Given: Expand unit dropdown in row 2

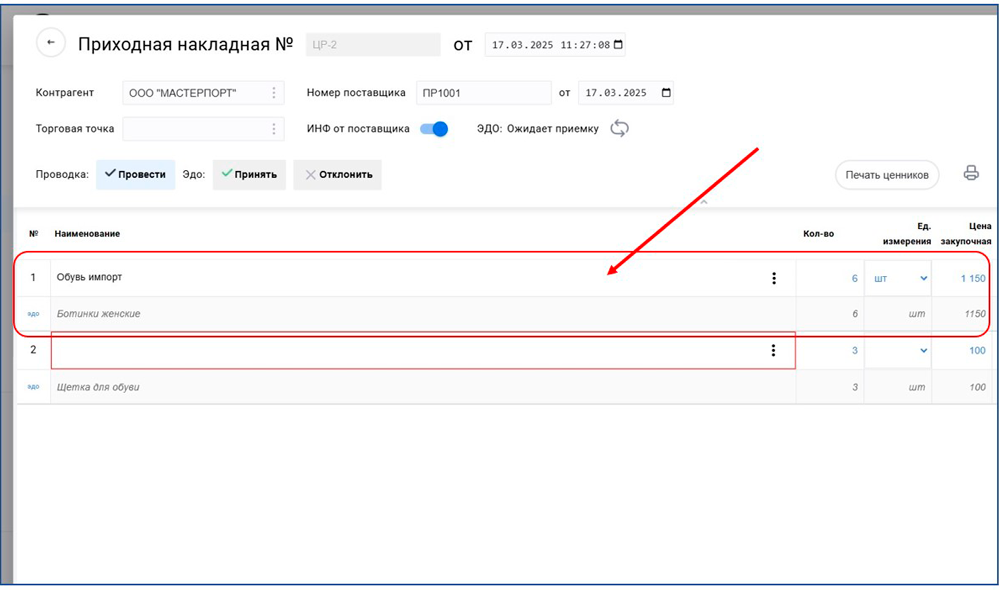Looking at the screenshot, I should click(x=922, y=350).
